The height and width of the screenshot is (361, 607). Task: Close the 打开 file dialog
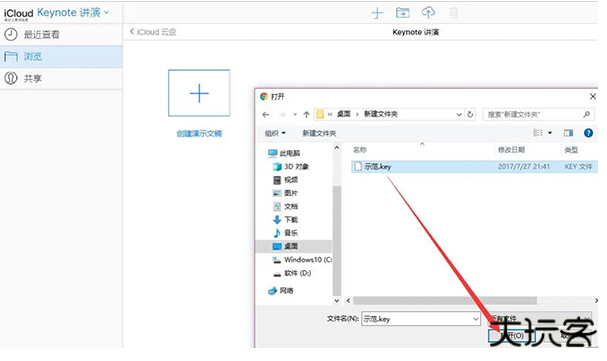592,96
